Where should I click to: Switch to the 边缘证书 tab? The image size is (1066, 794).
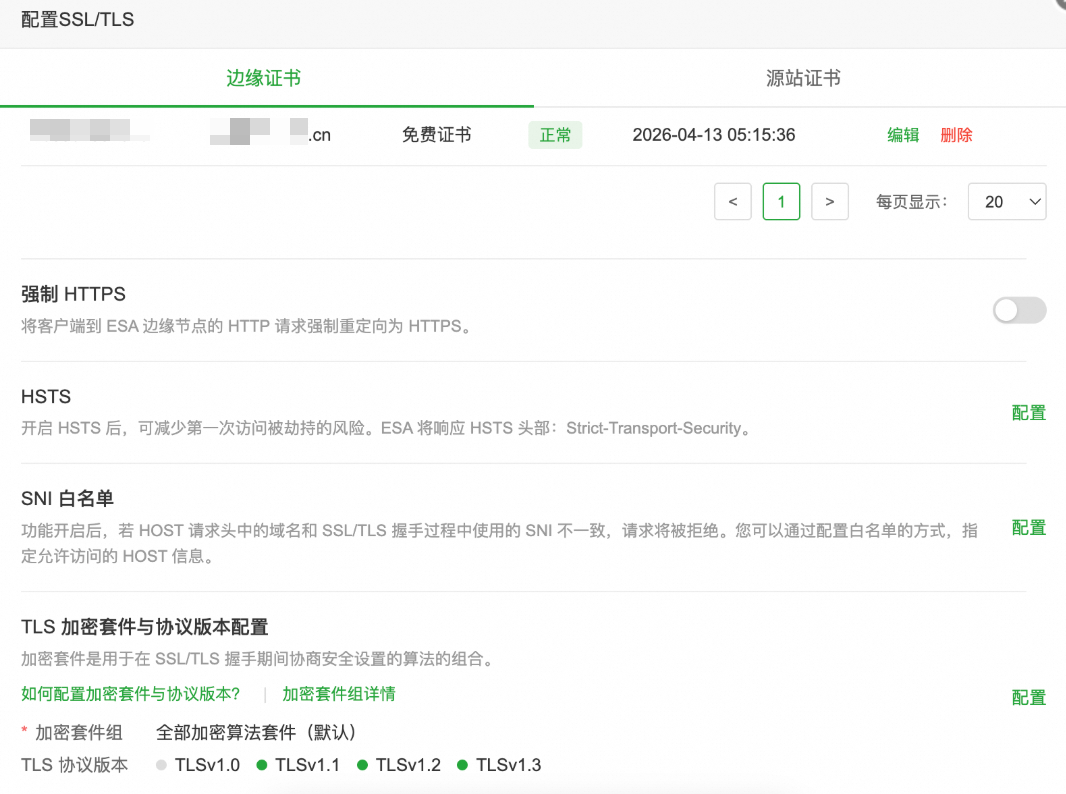tap(264, 78)
